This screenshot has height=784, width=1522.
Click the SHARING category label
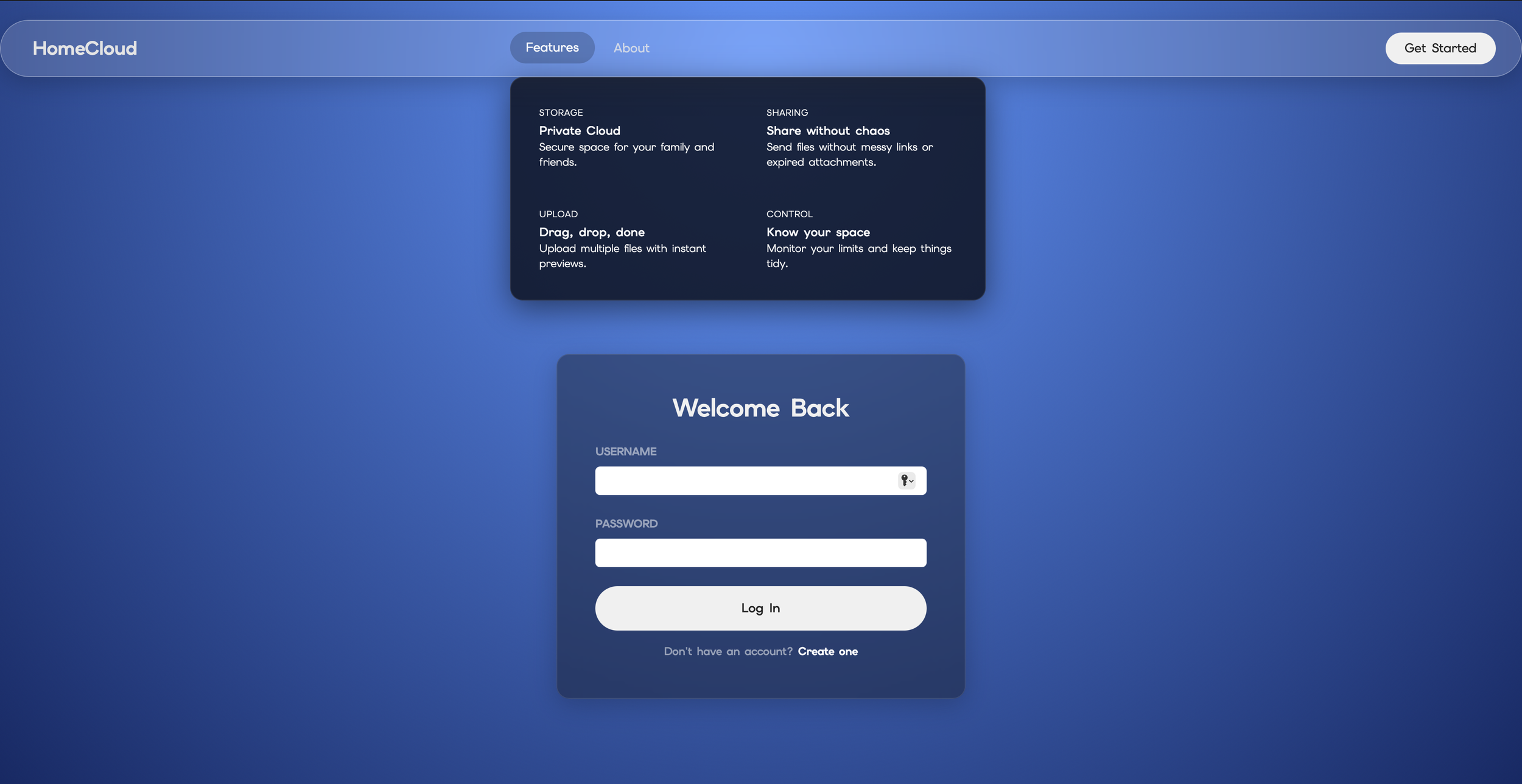coord(787,112)
